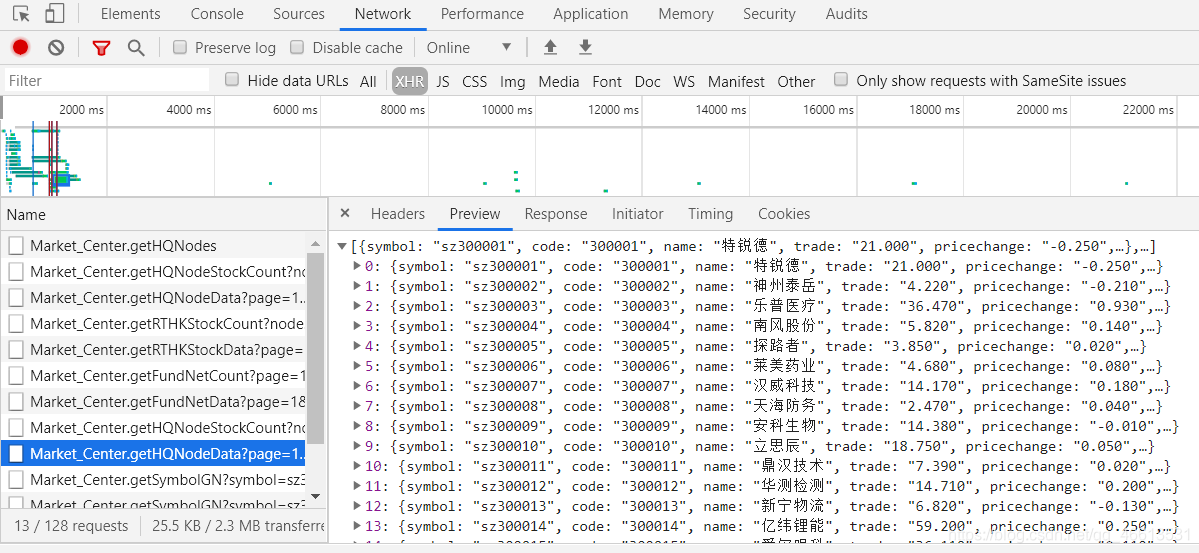The image size is (1199, 553).
Task: Filter requests by CSS
Action: 475,81
